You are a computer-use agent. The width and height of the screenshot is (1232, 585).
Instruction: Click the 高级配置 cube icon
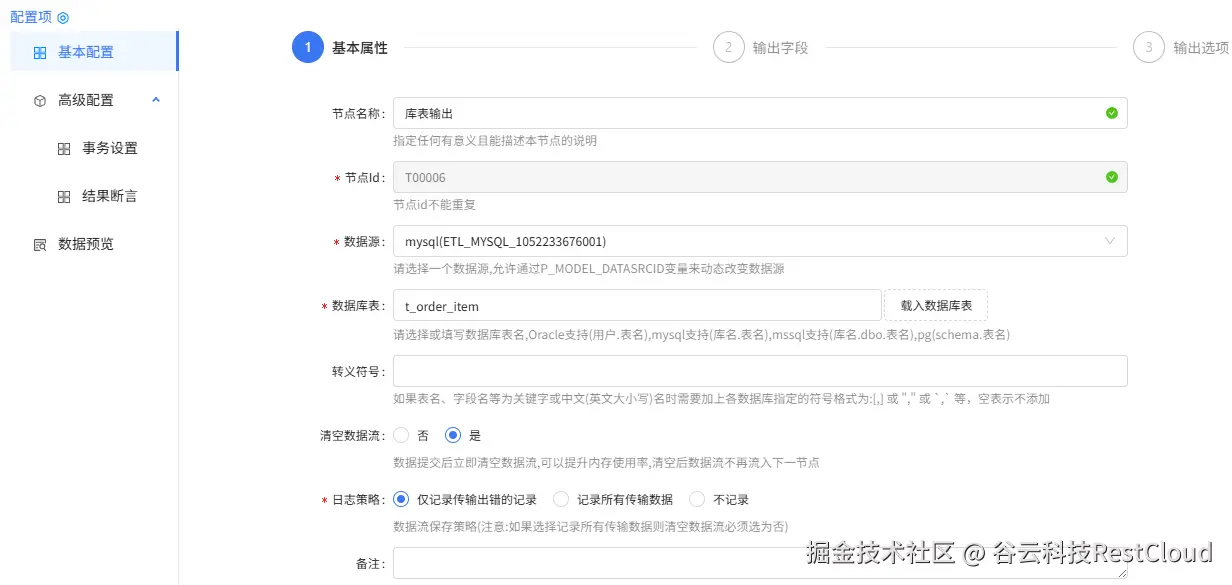pos(40,101)
